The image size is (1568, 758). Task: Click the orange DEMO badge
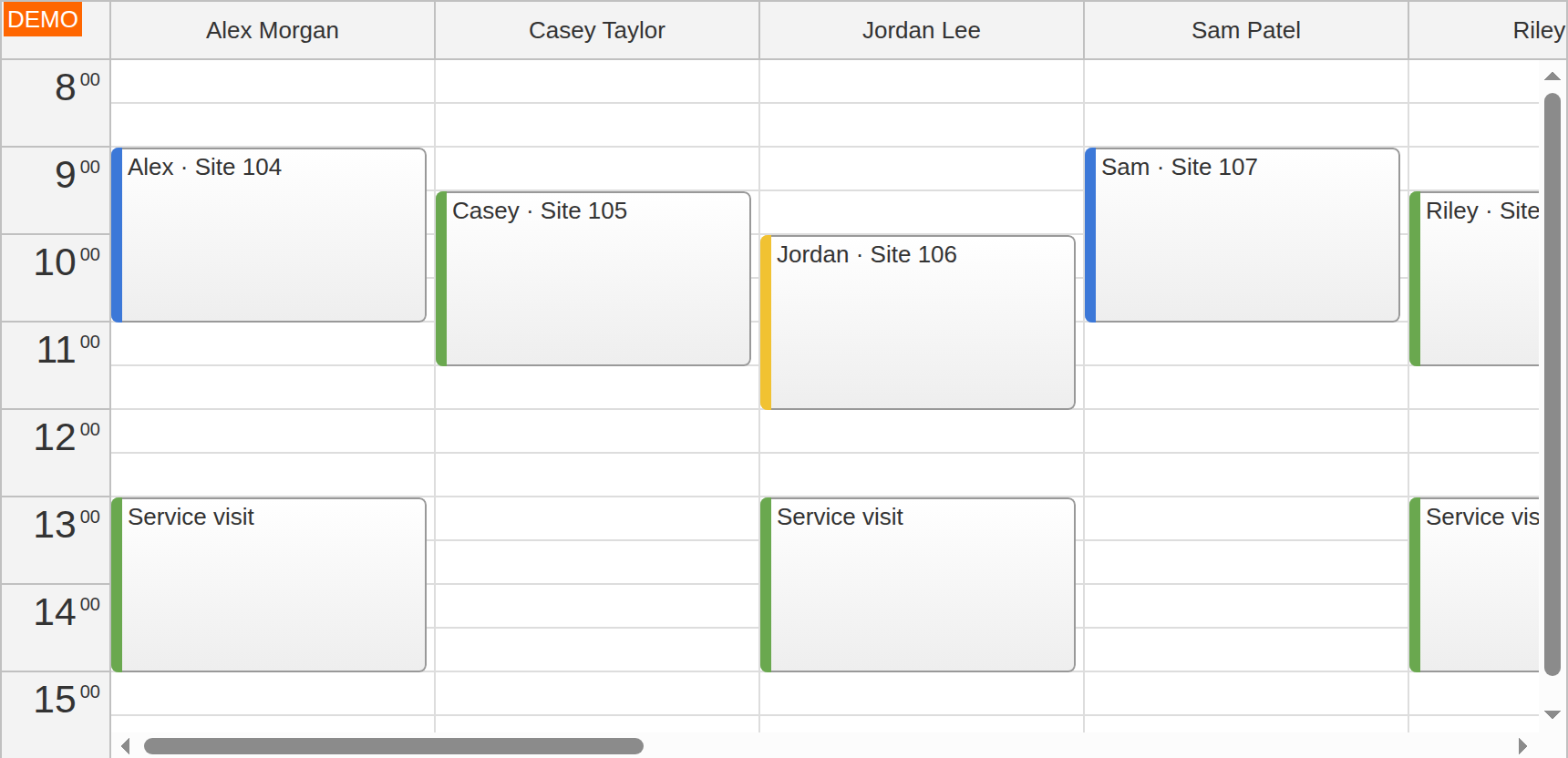[x=43, y=19]
